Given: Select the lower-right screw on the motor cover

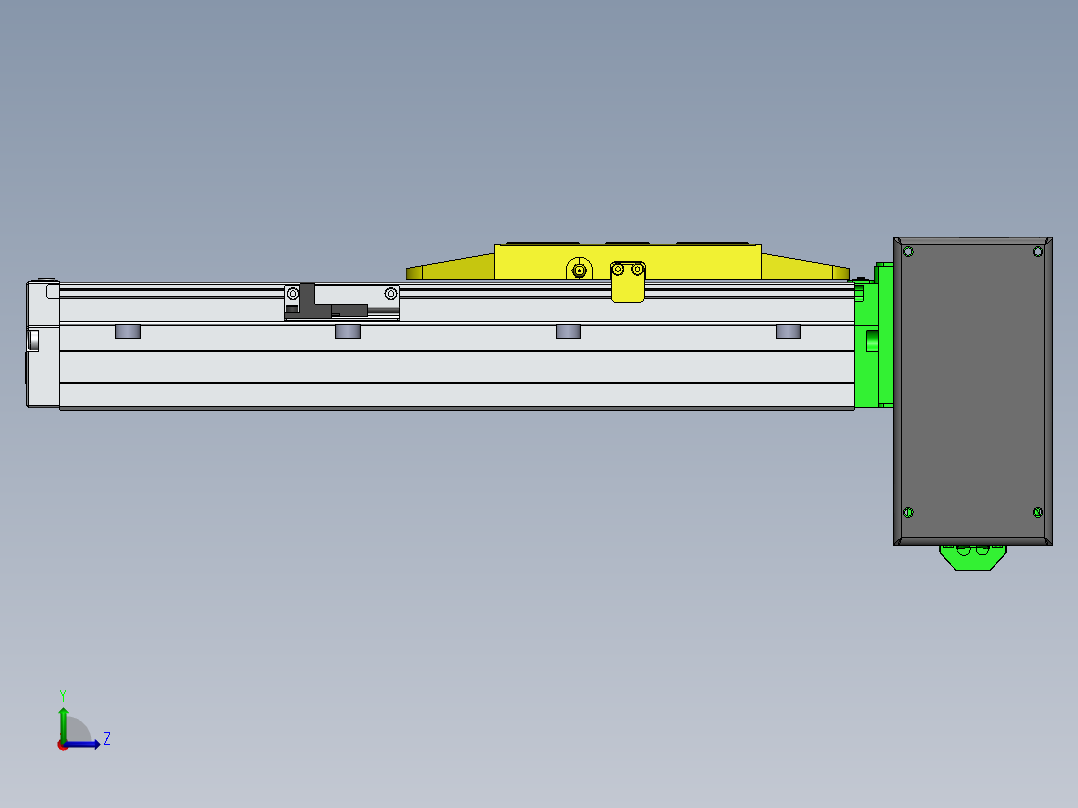Looking at the screenshot, I should (x=1037, y=512).
